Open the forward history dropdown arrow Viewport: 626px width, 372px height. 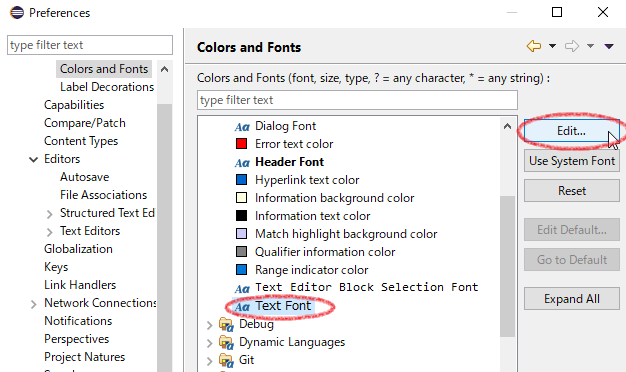coord(590,46)
